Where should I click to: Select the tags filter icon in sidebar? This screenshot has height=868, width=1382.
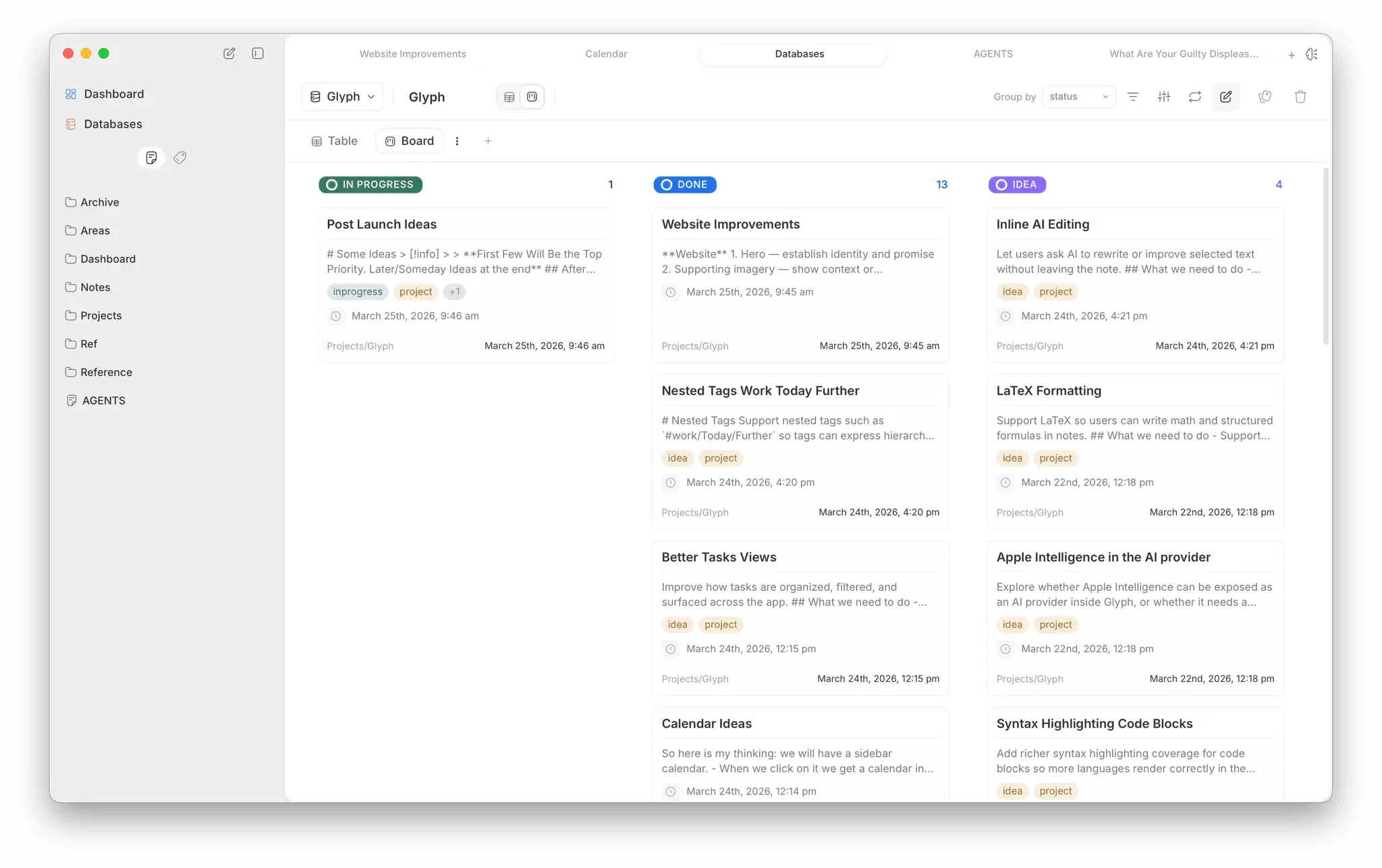point(179,158)
